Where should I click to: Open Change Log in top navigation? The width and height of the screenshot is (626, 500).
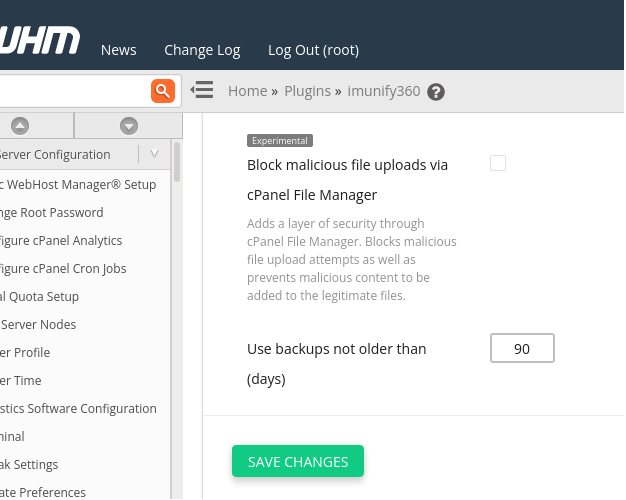point(202,50)
